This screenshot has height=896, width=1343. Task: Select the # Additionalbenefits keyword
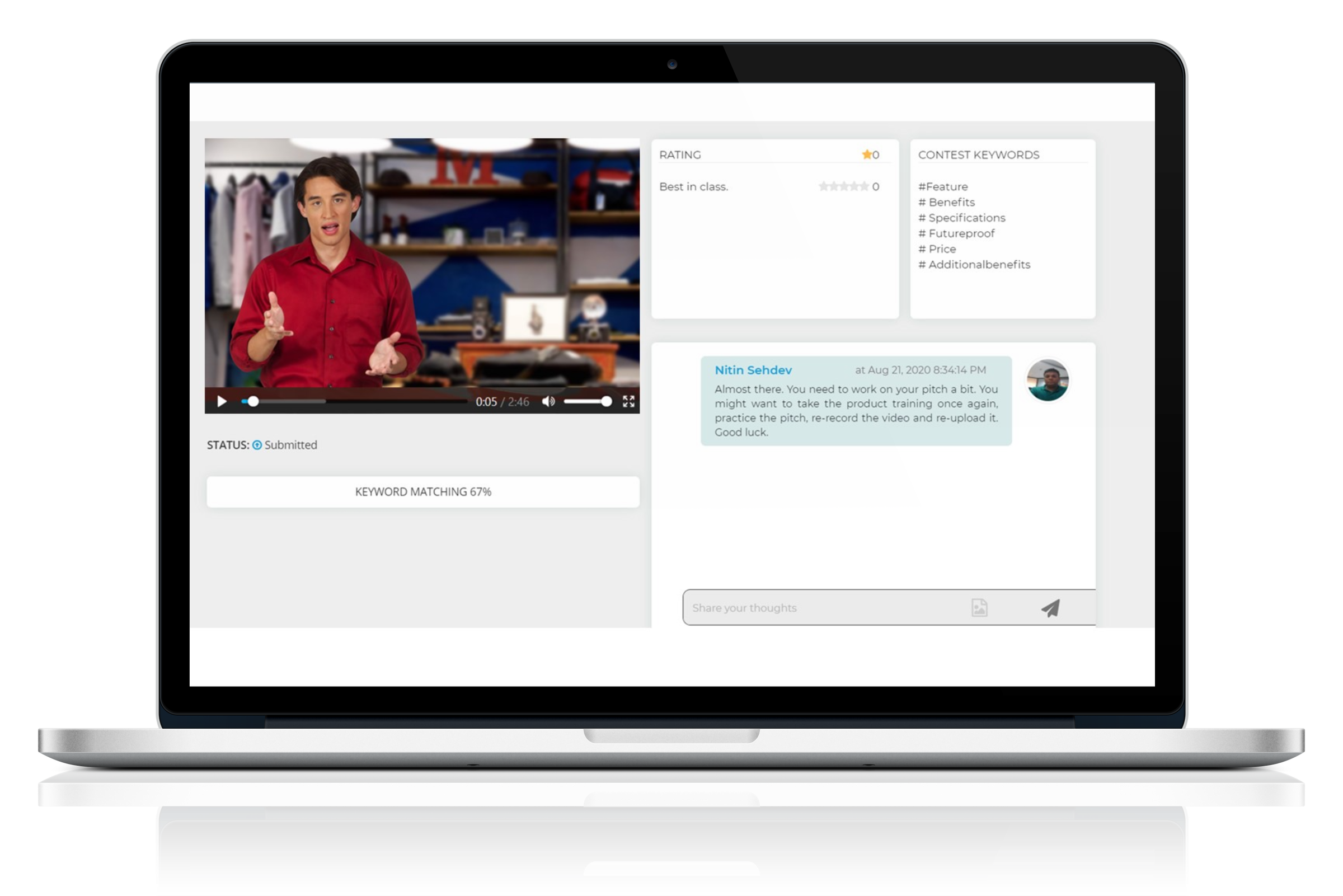pyautogui.click(x=974, y=265)
